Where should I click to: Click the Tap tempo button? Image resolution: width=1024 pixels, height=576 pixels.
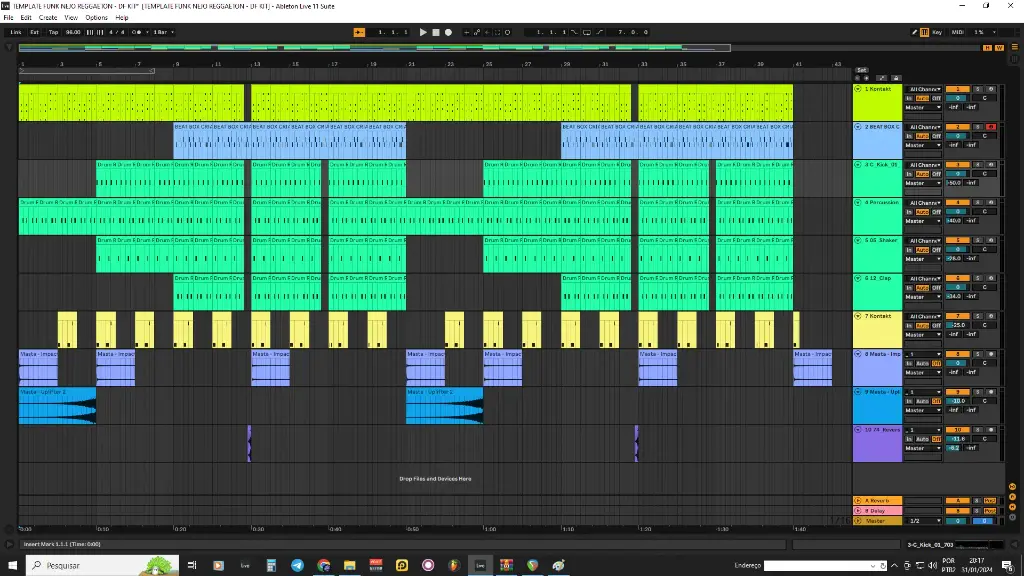pos(53,32)
